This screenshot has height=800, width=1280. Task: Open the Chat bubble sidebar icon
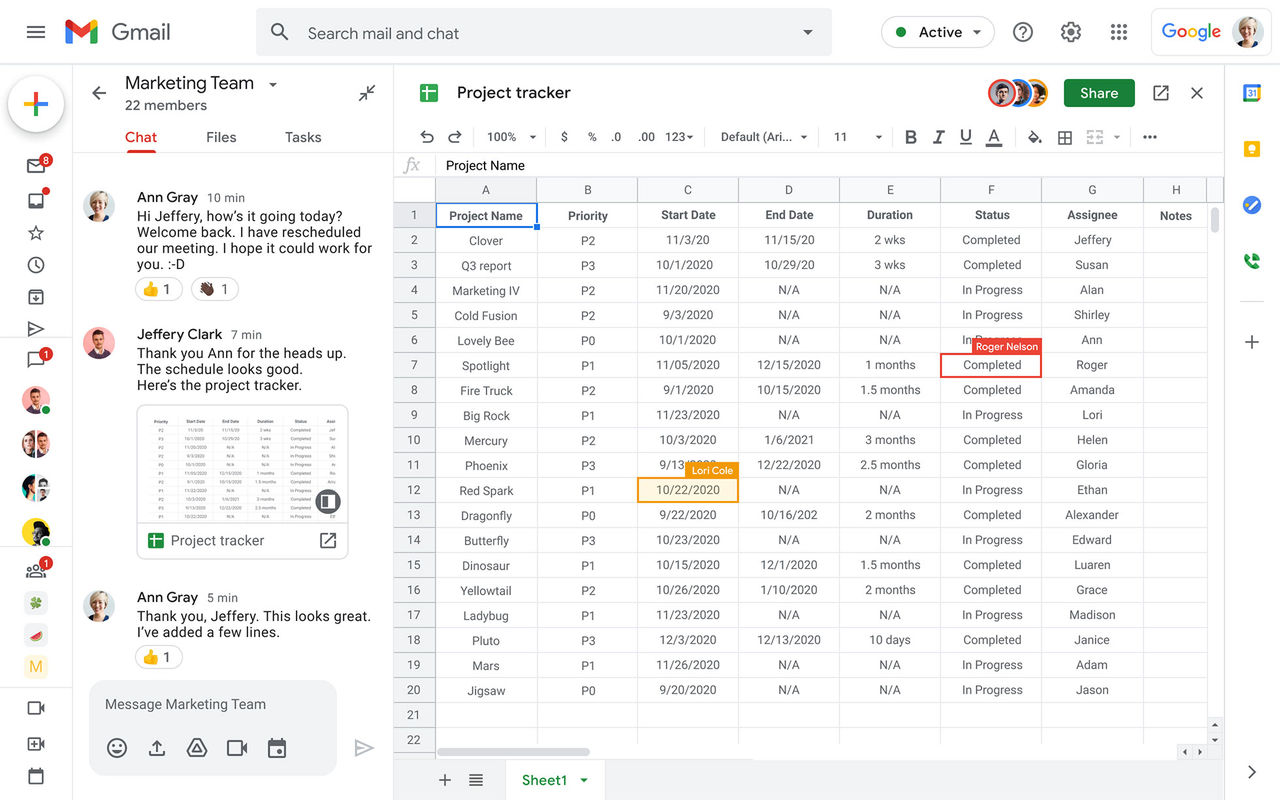click(x=36, y=360)
